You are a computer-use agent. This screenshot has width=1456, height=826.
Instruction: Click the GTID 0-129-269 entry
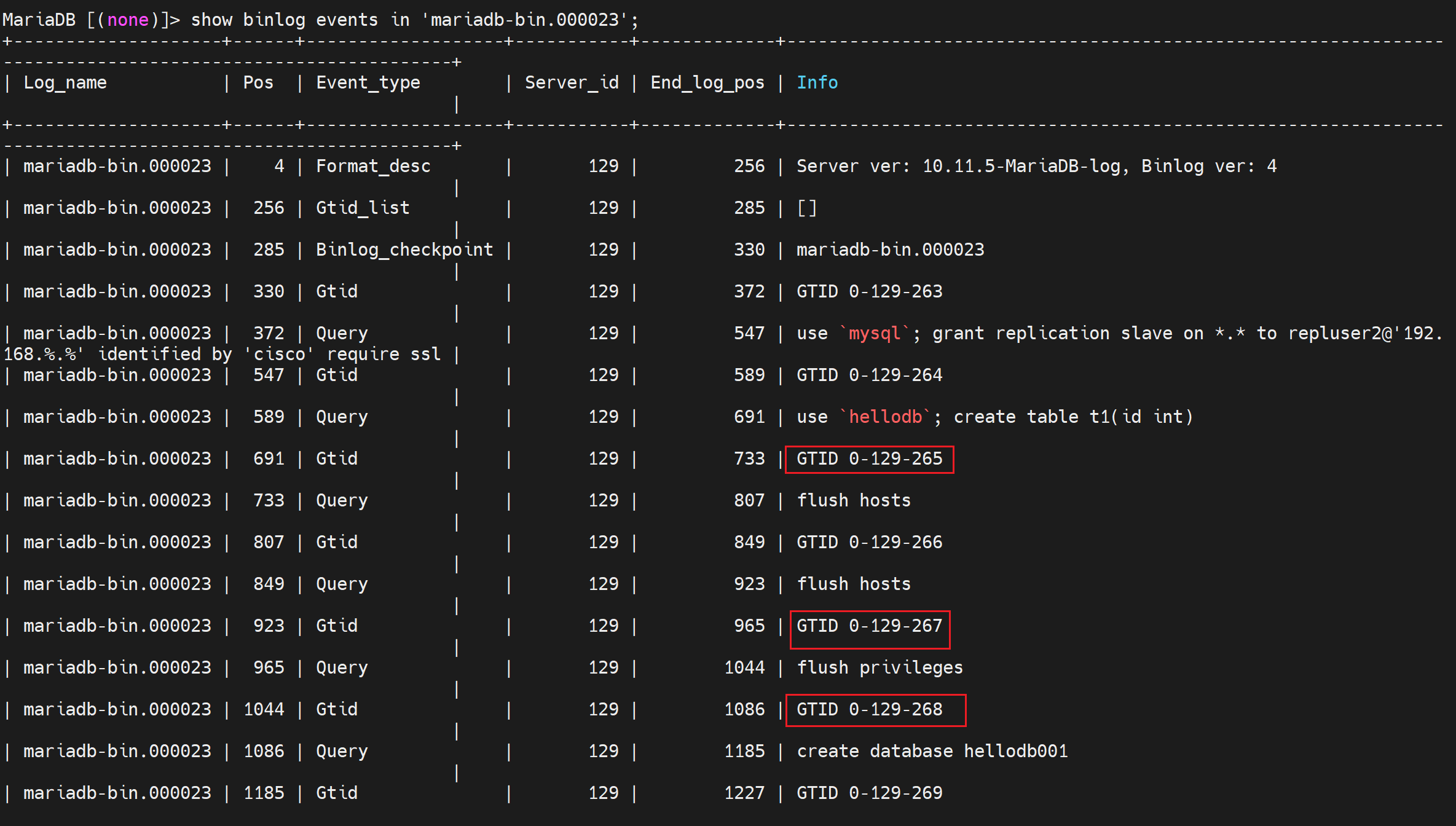pos(870,793)
